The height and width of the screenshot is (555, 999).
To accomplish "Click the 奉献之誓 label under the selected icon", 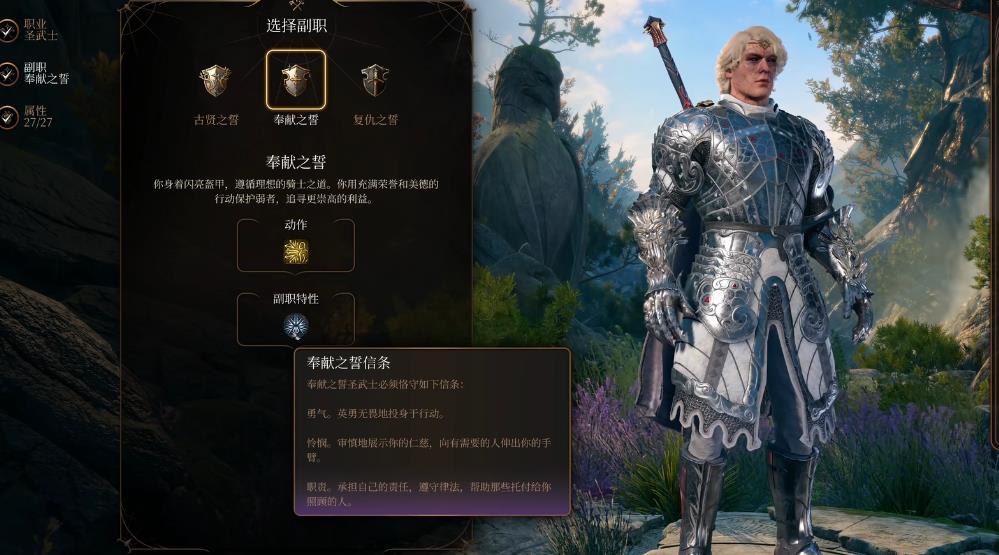I will click(x=296, y=119).
